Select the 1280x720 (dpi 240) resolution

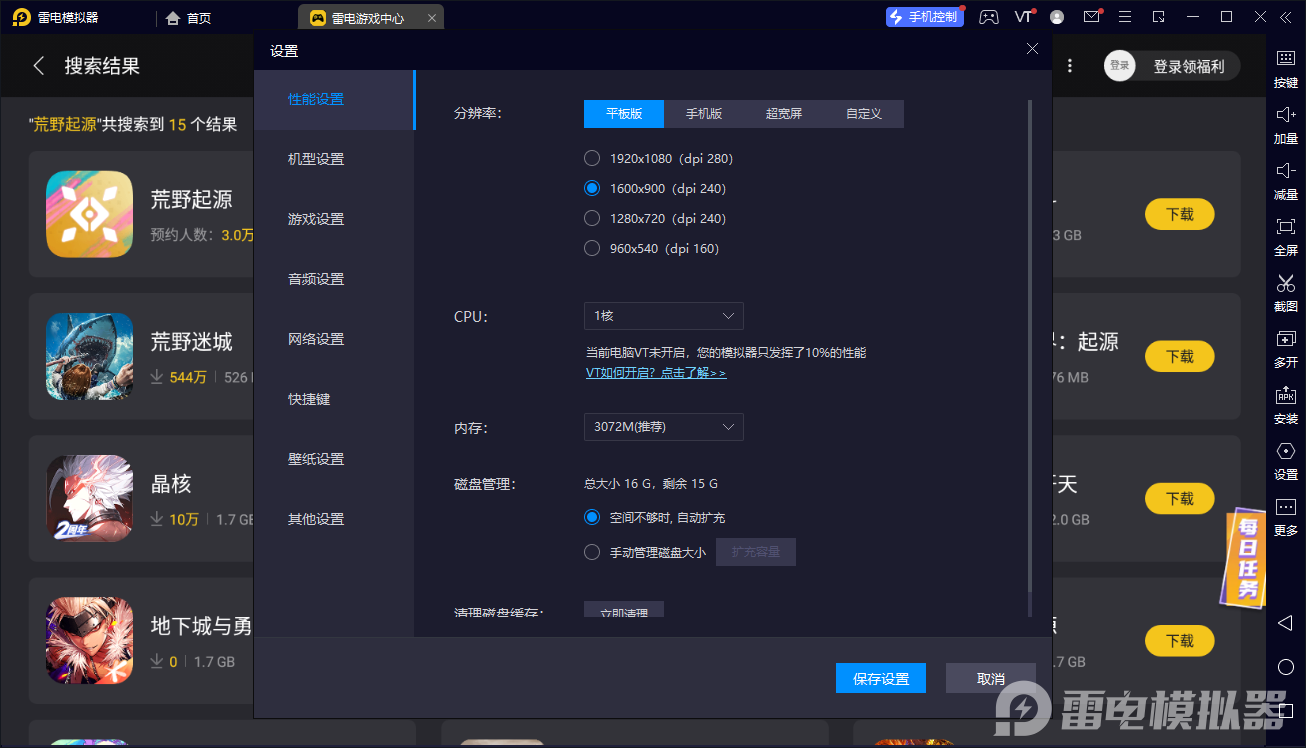592,218
